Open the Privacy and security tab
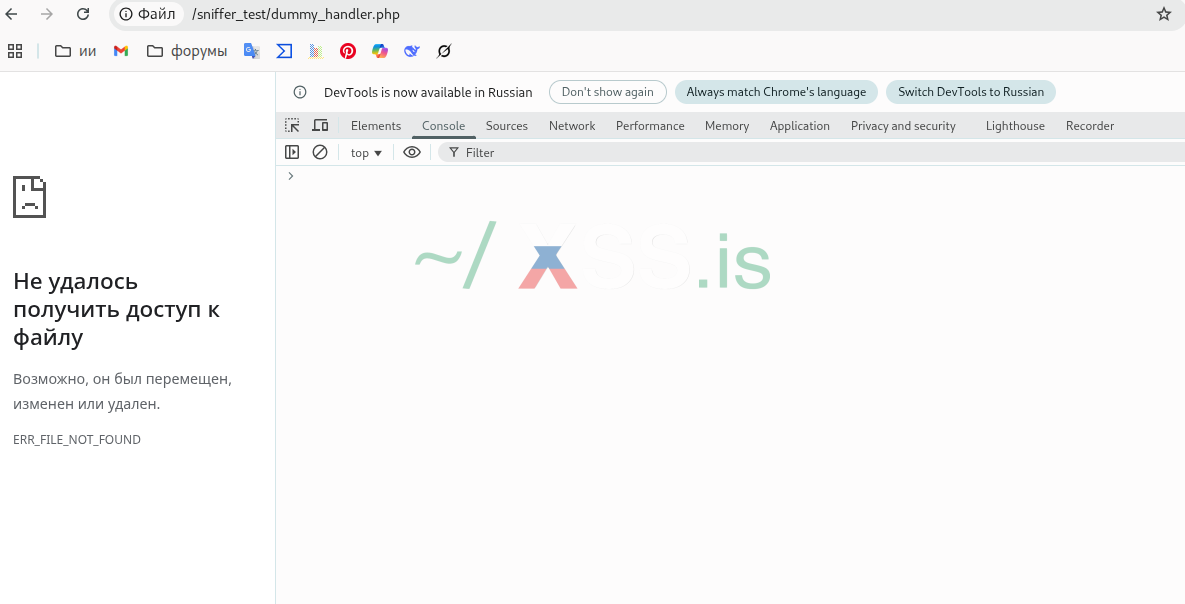 (x=903, y=126)
